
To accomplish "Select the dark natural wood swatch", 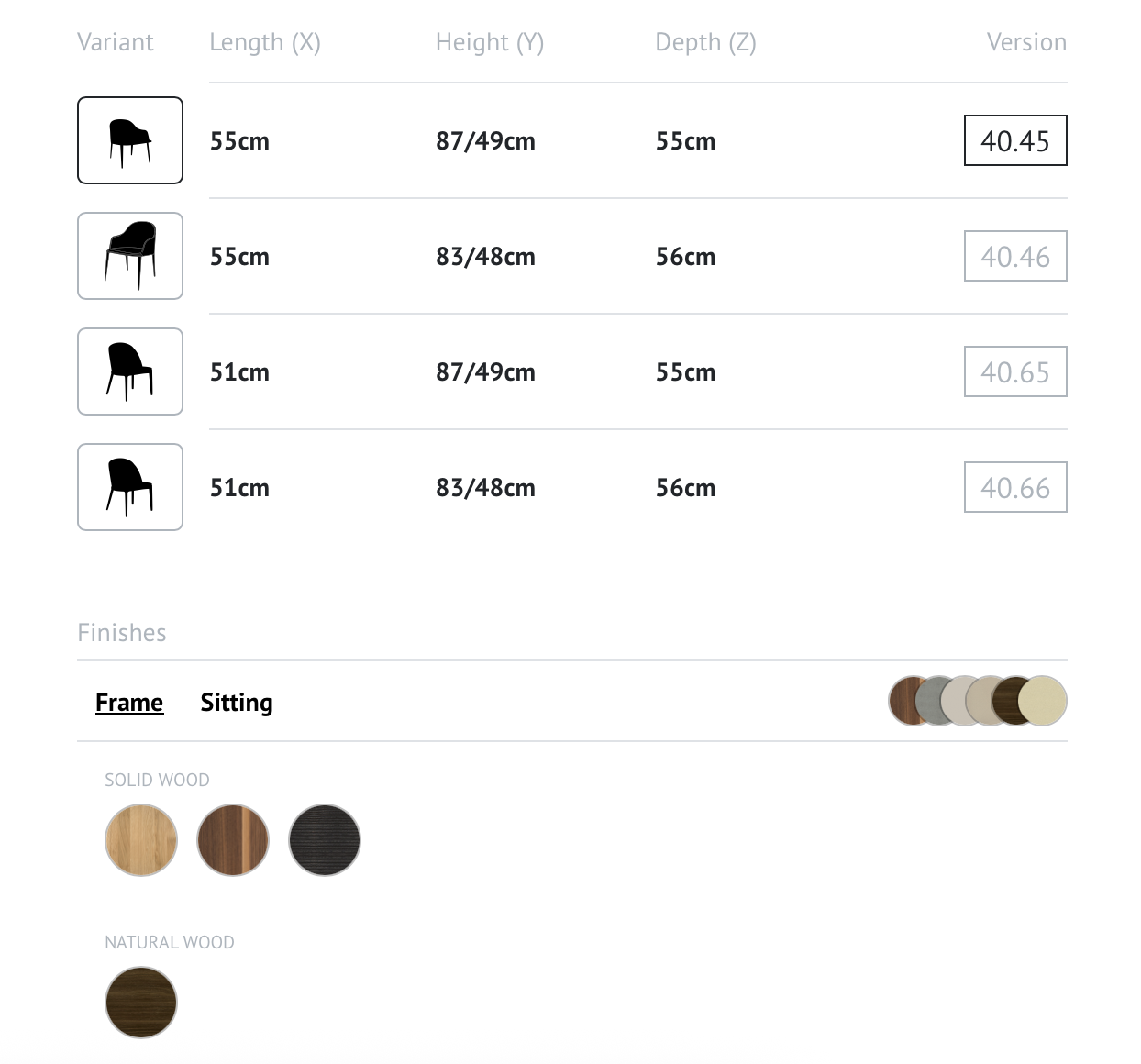I will click(141, 1003).
